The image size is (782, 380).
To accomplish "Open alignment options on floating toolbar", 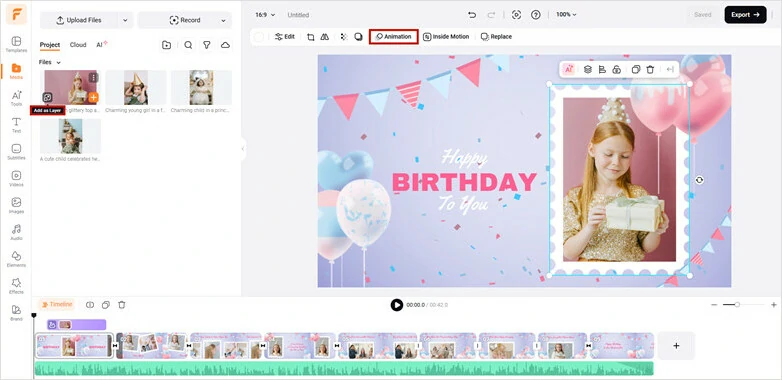I will (602, 69).
